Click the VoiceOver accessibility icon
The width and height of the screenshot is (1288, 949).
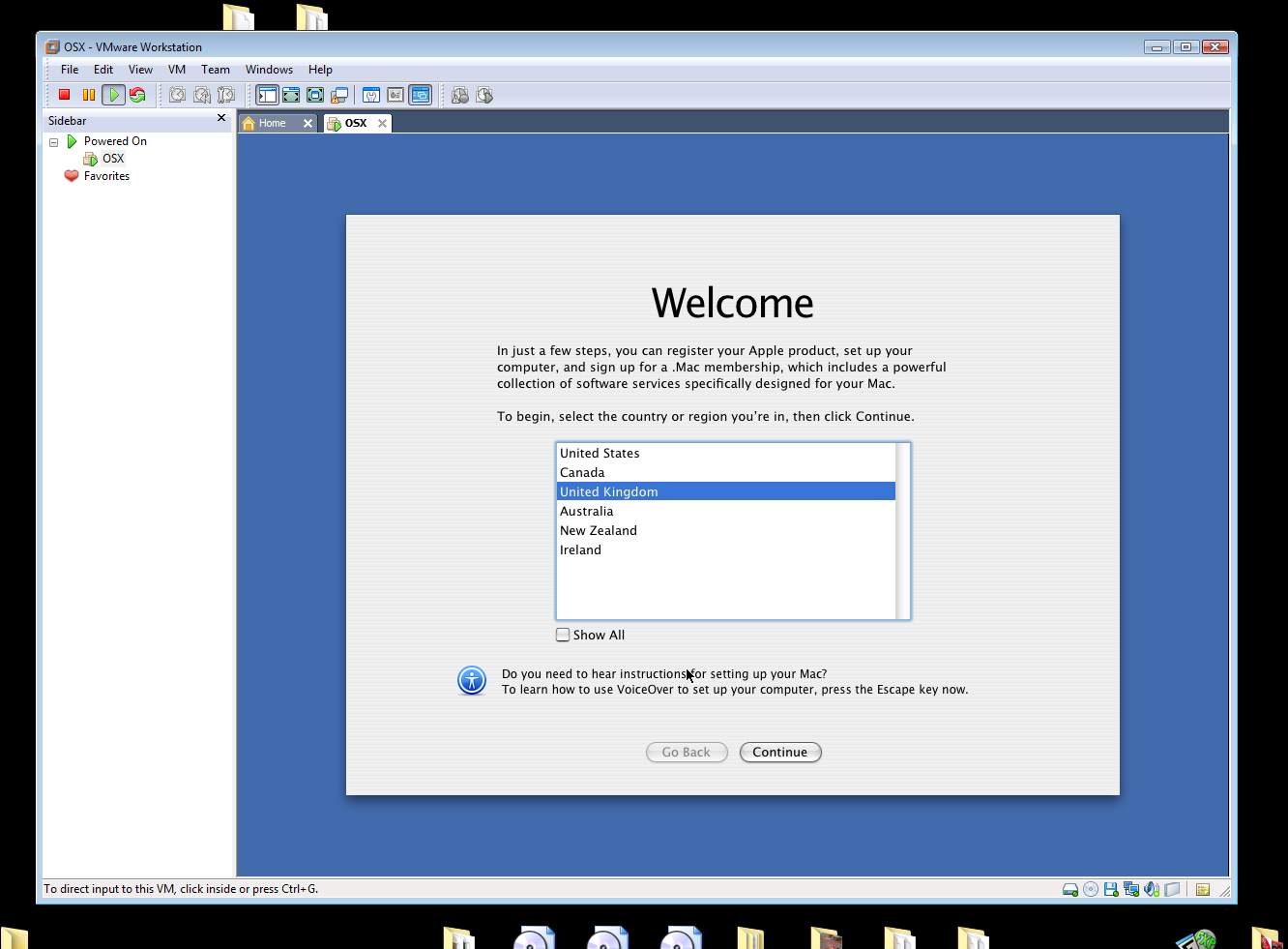click(x=472, y=681)
